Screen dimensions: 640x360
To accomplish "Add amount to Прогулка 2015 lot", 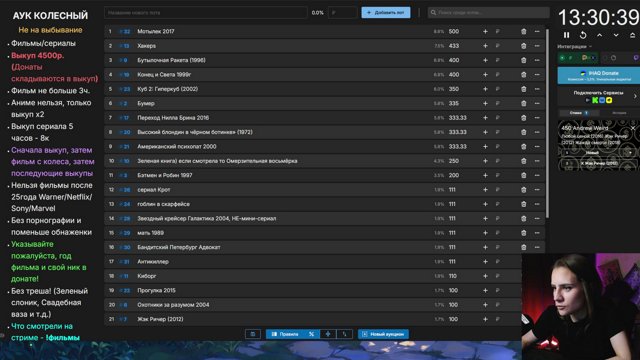I will click(x=485, y=290).
